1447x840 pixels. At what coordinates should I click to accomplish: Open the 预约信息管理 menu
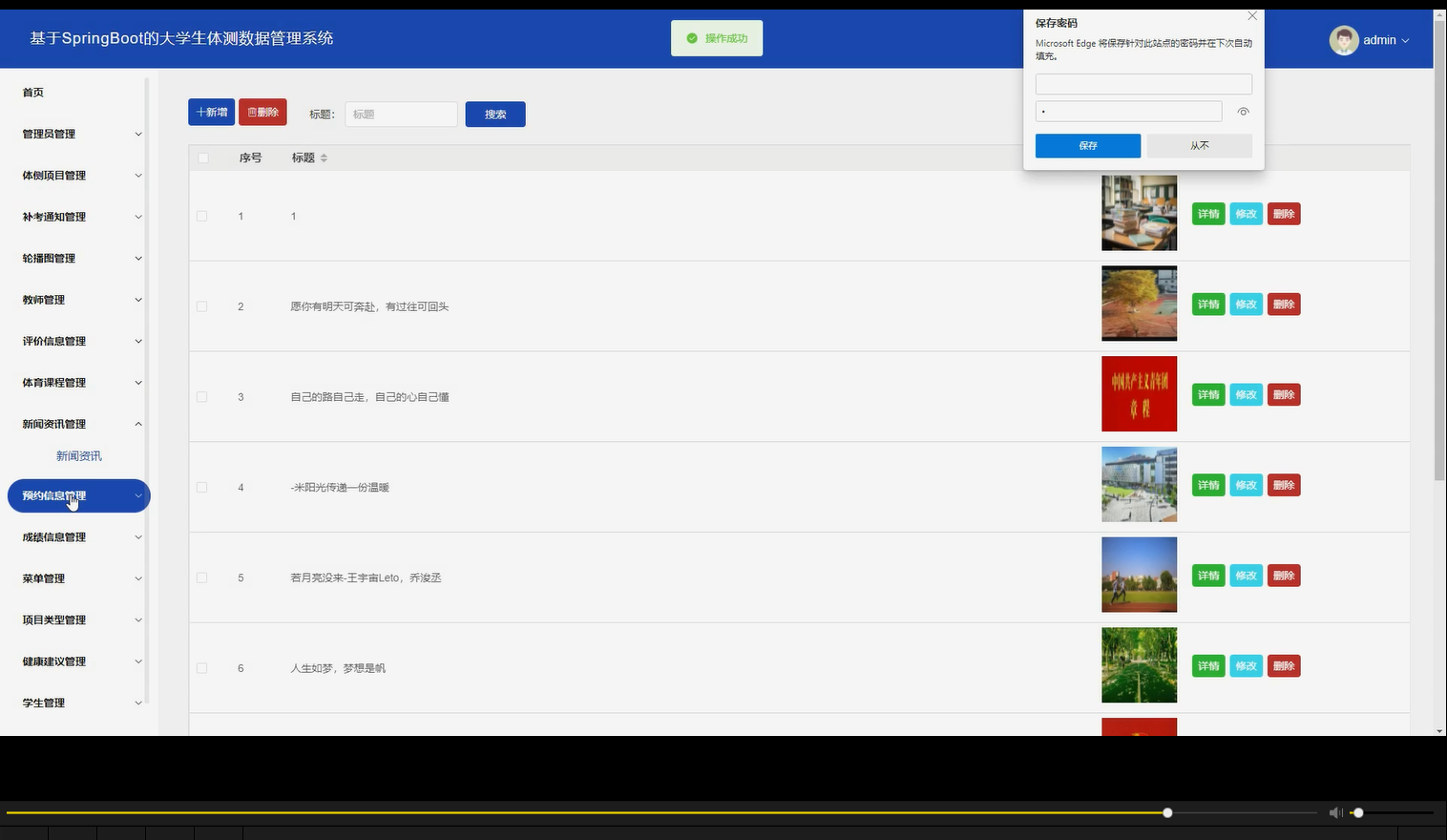tap(79, 495)
